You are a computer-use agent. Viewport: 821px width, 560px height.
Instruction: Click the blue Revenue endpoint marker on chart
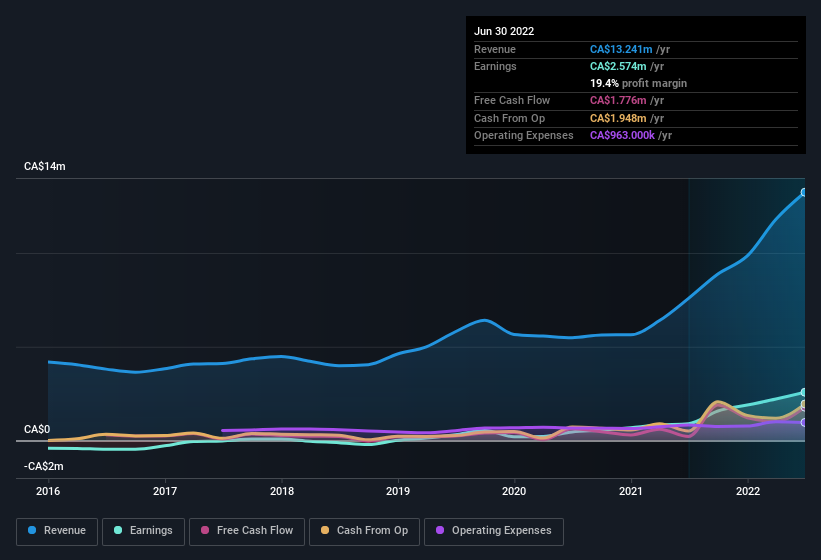click(804, 192)
